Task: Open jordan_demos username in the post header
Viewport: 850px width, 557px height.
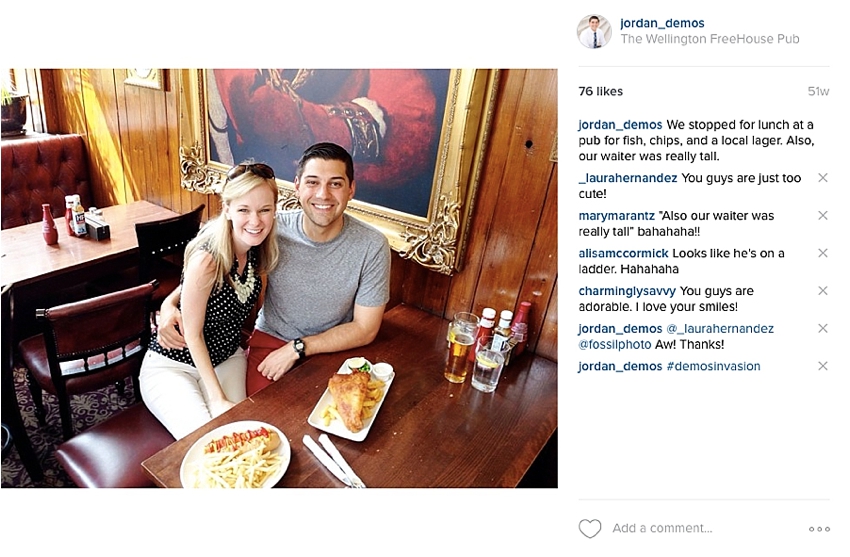Action: click(x=662, y=23)
